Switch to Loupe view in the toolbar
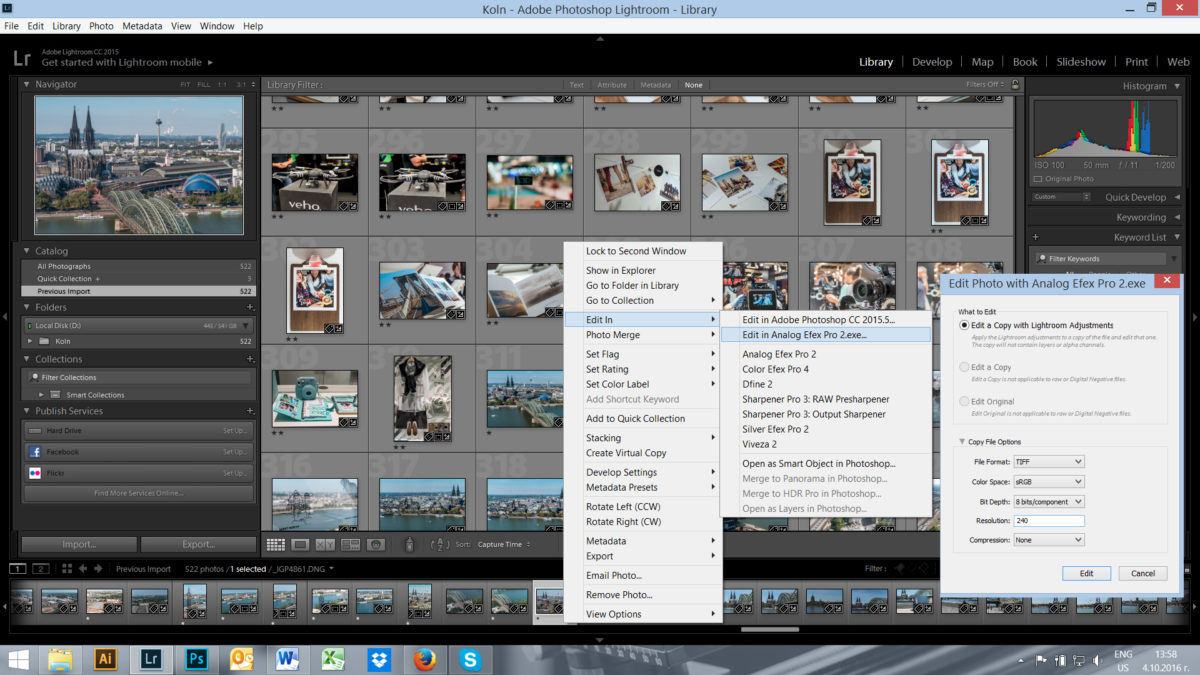This screenshot has width=1200, height=675. tap(300, 545)
